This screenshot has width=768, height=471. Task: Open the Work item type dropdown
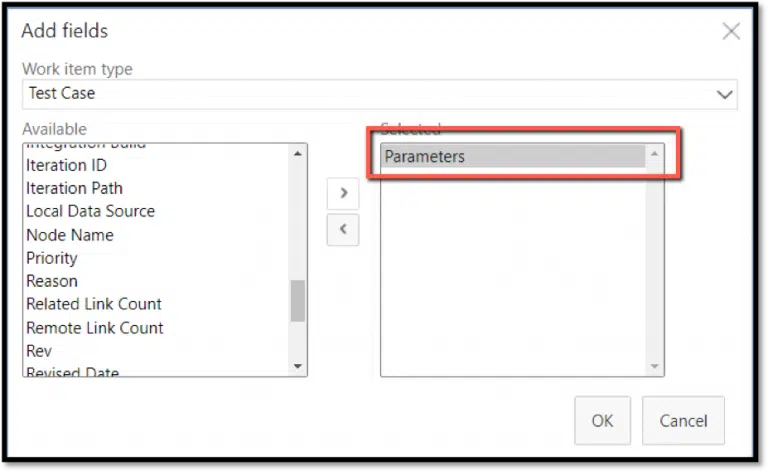tap(724, 94)
